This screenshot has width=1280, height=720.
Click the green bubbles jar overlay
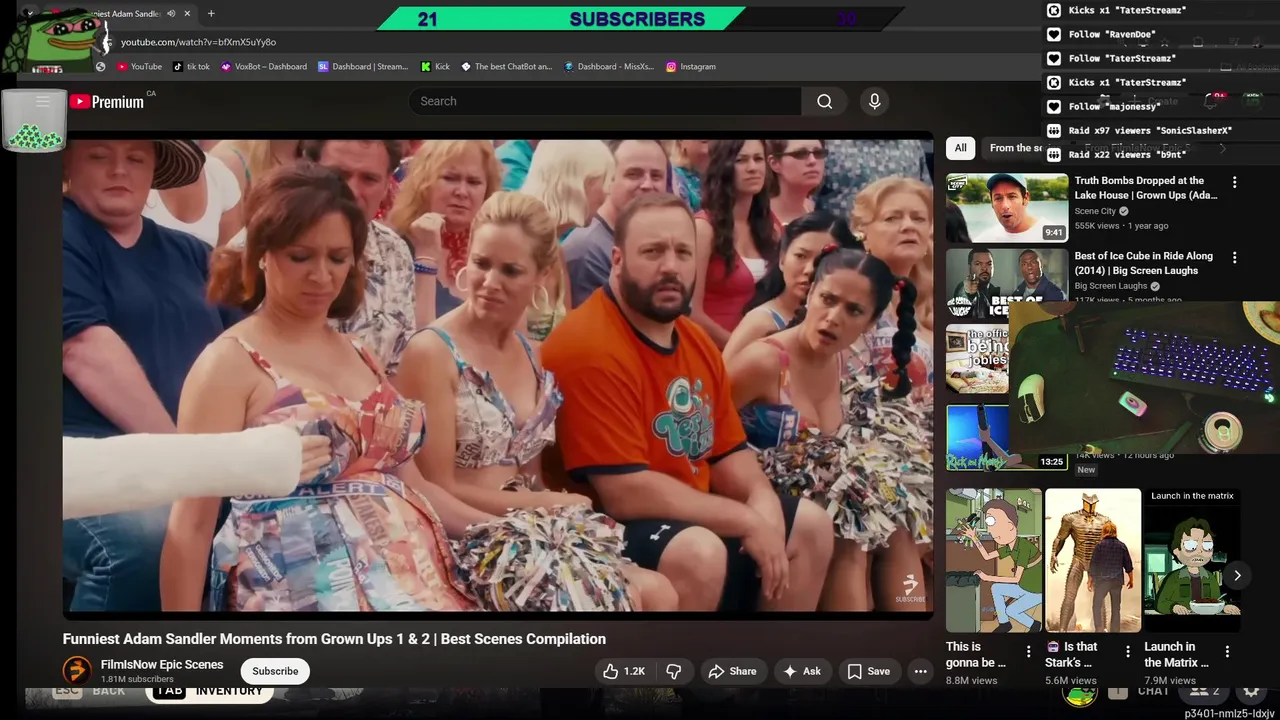35,121
